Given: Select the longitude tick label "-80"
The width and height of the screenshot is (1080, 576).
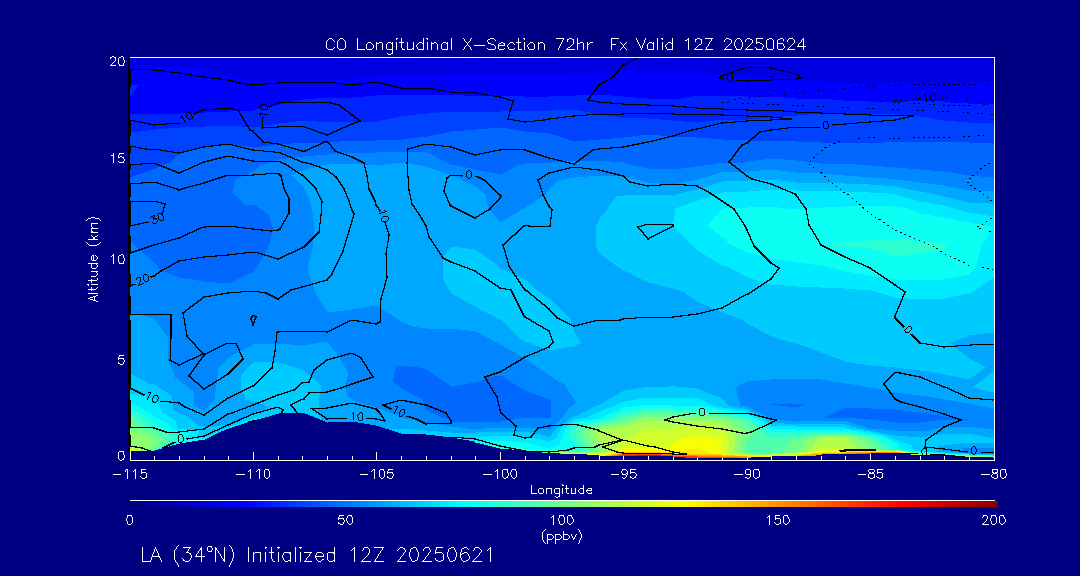Looking at the screenshot, I should click(995, 475).
